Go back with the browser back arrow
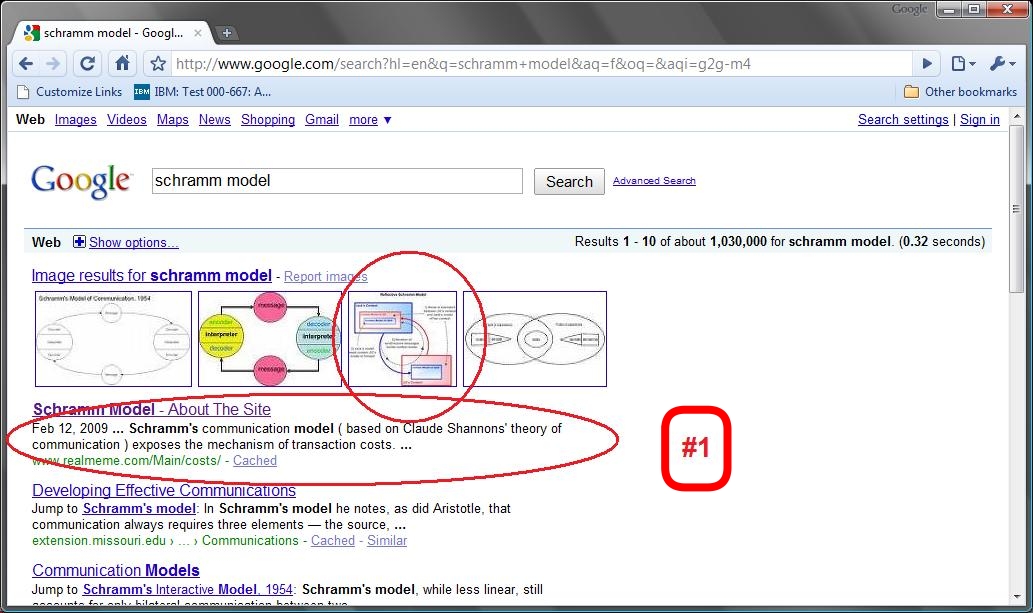Screen dimensions: 1033x613 (26, 63)
